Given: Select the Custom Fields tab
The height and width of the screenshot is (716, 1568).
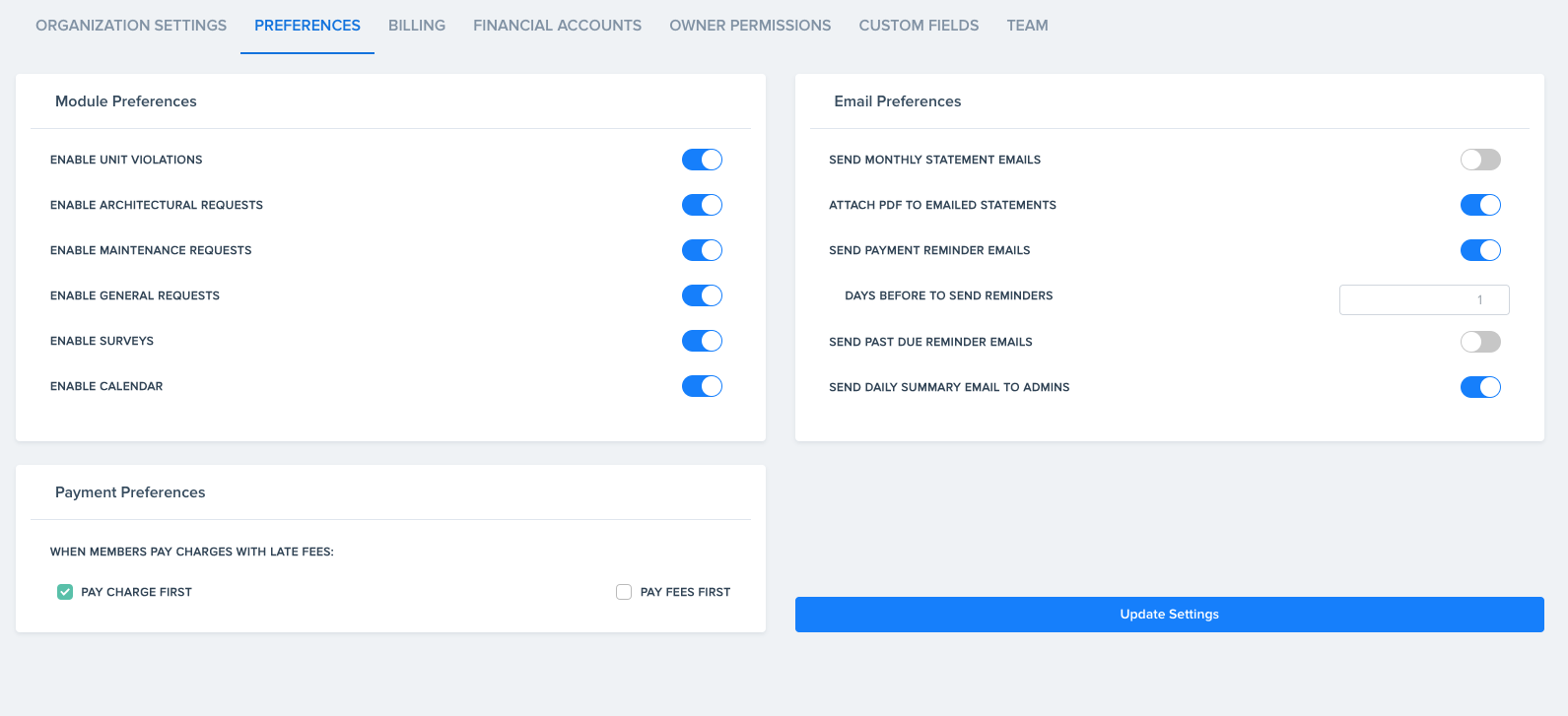Looking at the screenshot, I should 919,26.
